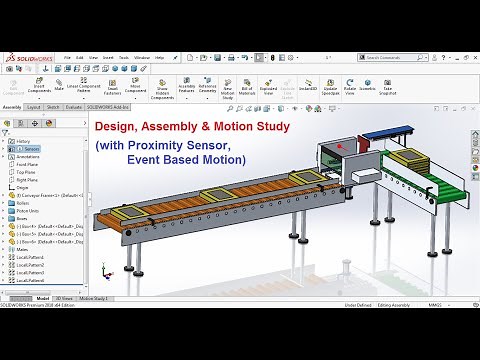Select LocalLPattern2 in the tree

(26, 265)
